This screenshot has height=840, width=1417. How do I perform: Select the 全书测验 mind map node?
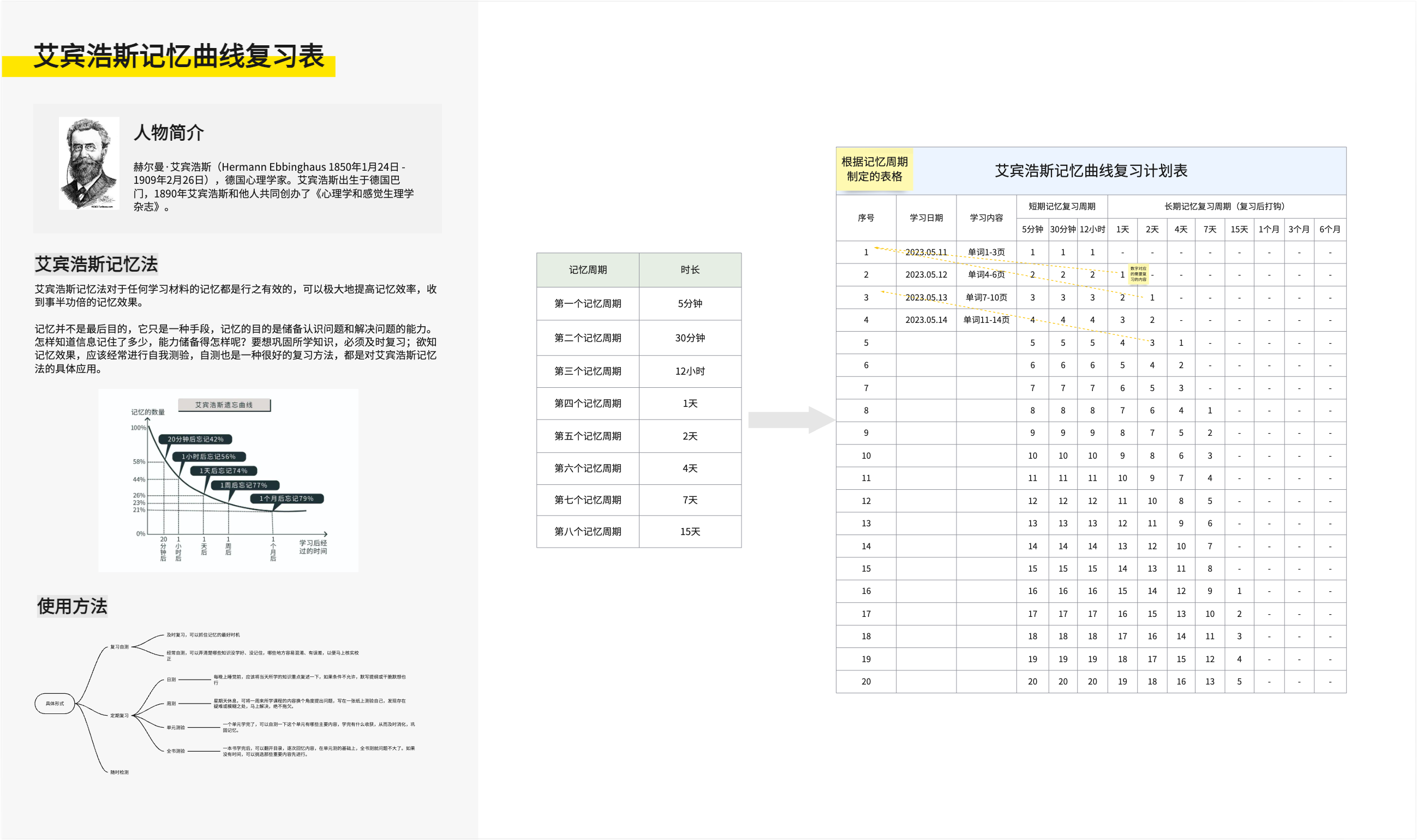[x=176, y=751]
